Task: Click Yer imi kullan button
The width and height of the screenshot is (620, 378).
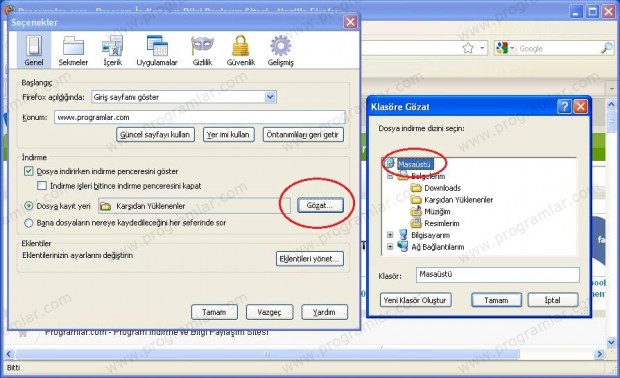Action: point(228,135)
